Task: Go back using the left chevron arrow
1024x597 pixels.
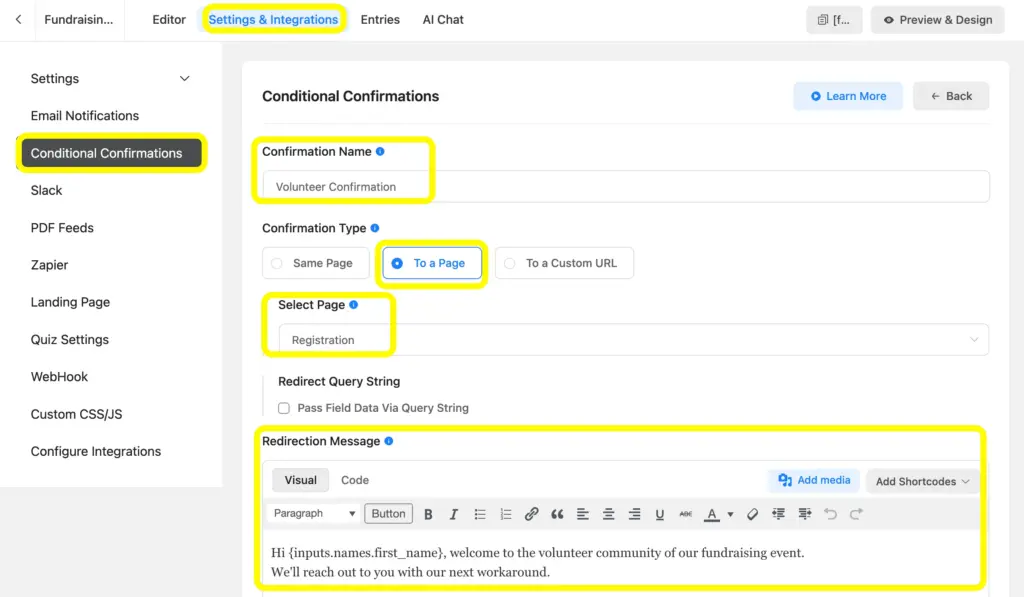Action: [x=18, y=20]
